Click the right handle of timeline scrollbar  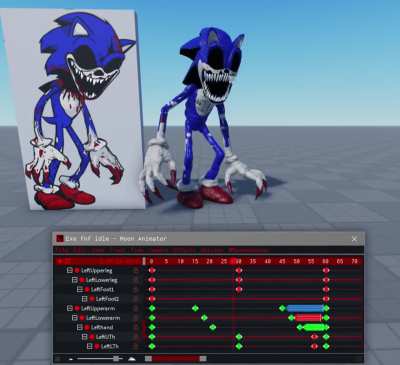(203, 359)
